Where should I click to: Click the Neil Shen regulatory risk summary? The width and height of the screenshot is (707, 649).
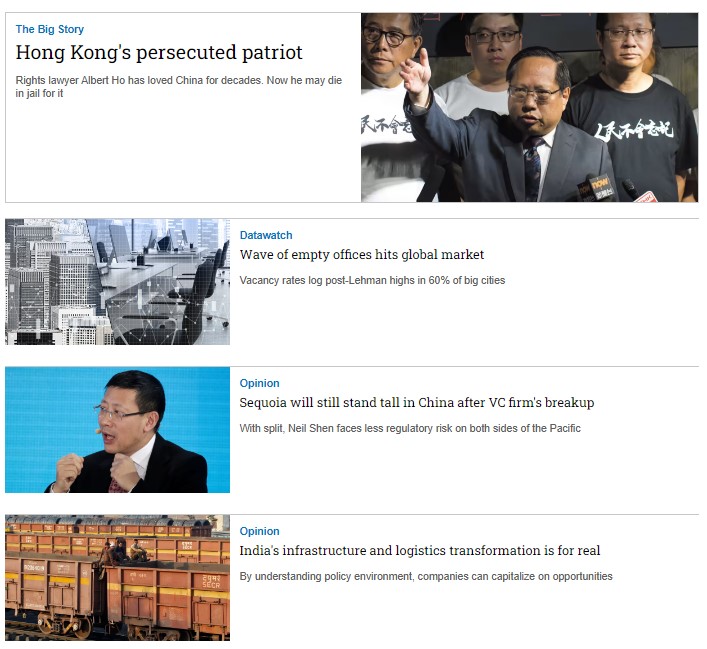click(410, 428)
